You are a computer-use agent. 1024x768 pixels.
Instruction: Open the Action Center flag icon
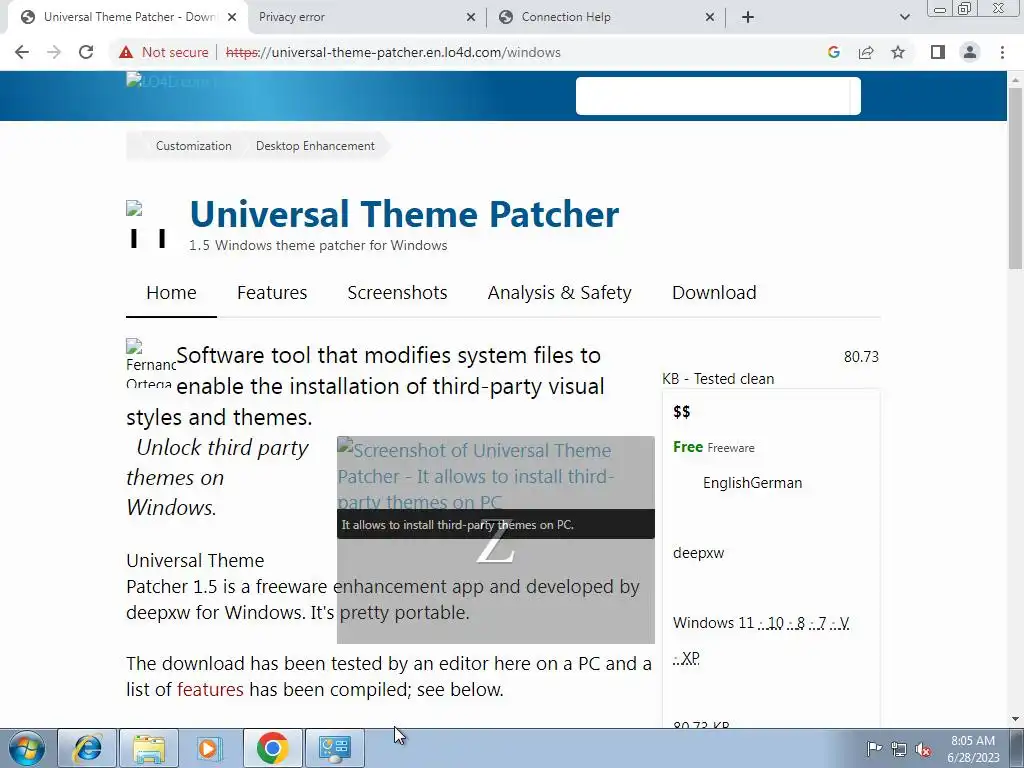[x=873, y=749]
